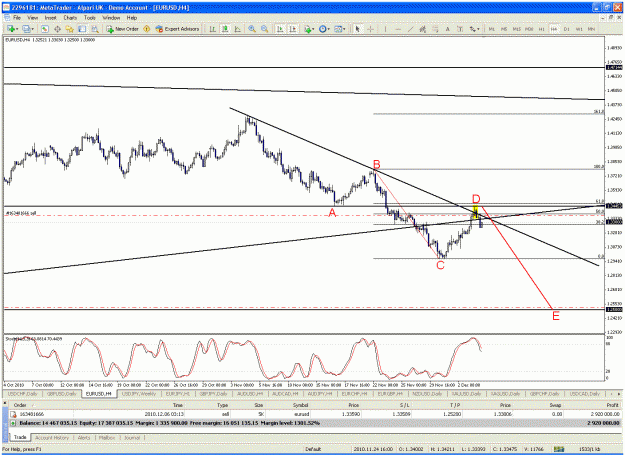Viewport: 625px width, 455px height.
Task: Click the zoom out magnifier
Action: [265, 29]
